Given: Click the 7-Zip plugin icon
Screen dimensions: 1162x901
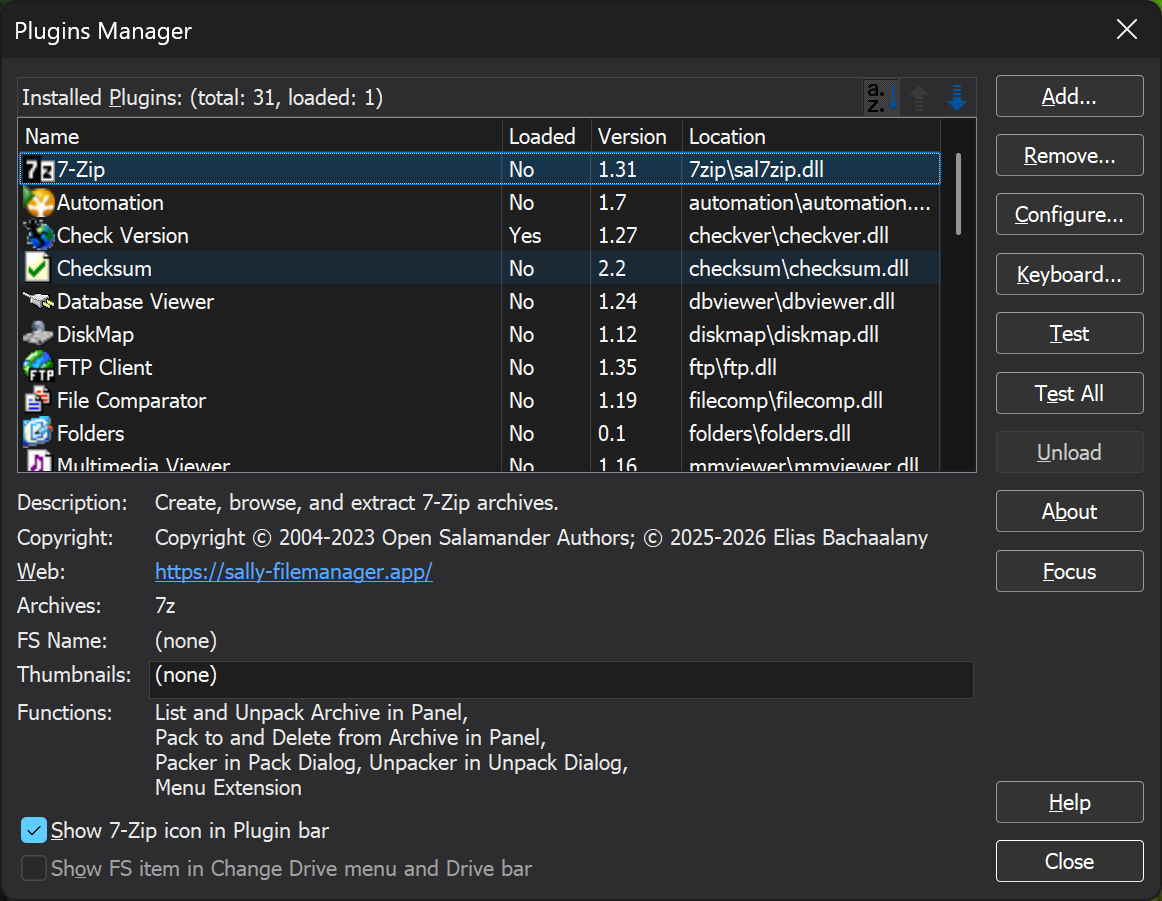Looking at the screenshot, I should click(39, 170).
